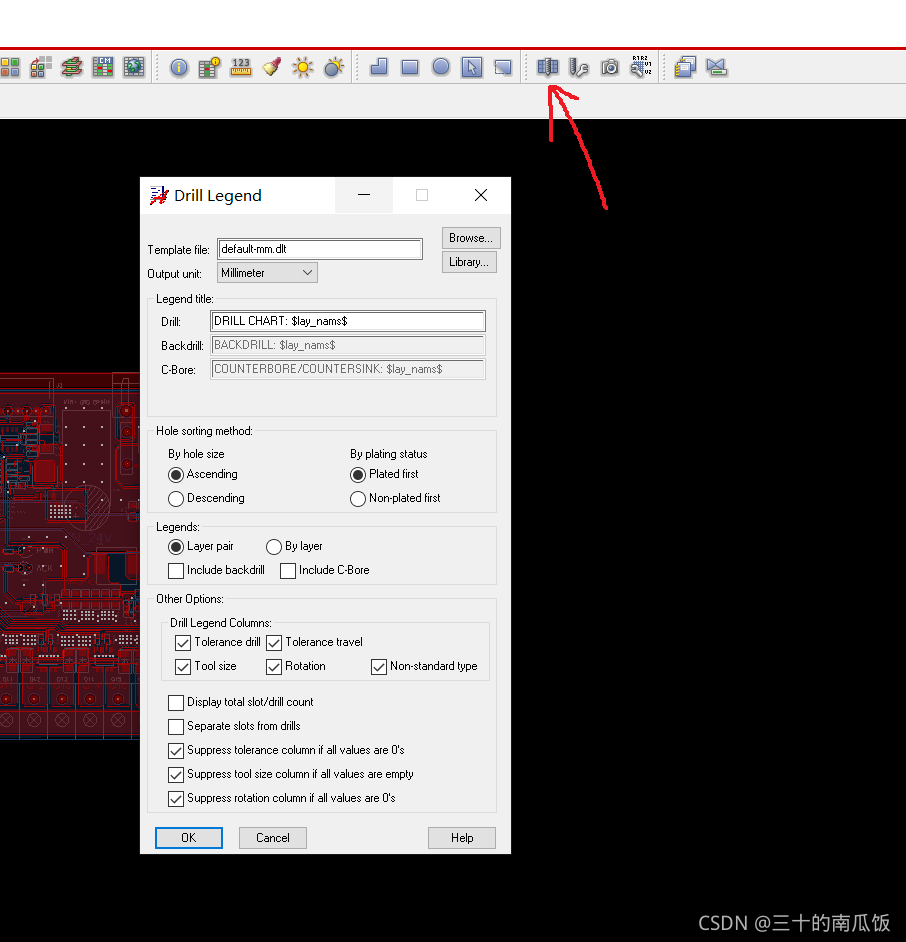Viewport: 906px width, 942px height.
Task: Click the C-Bore legend title field
Action: tap(348, 369)
